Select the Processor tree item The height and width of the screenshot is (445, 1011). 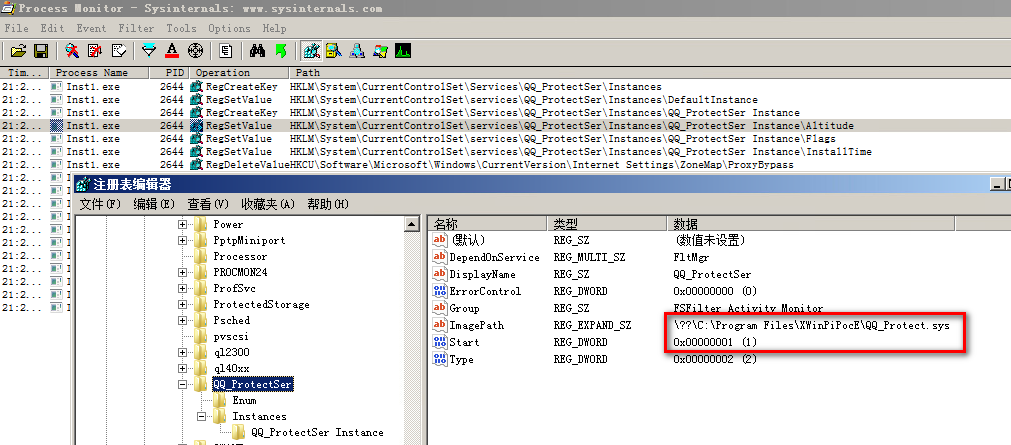pyautogui.click(x=240, y=257)
